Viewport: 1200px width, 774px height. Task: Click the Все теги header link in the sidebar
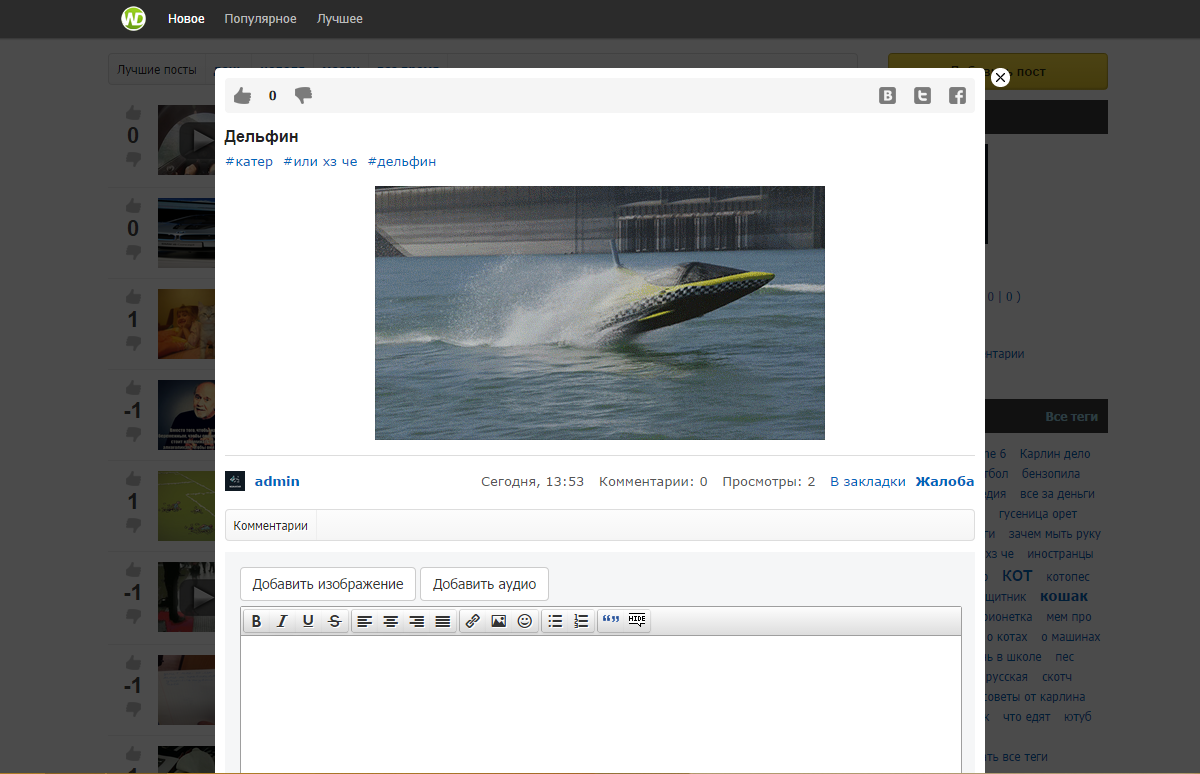(1071, 417)
